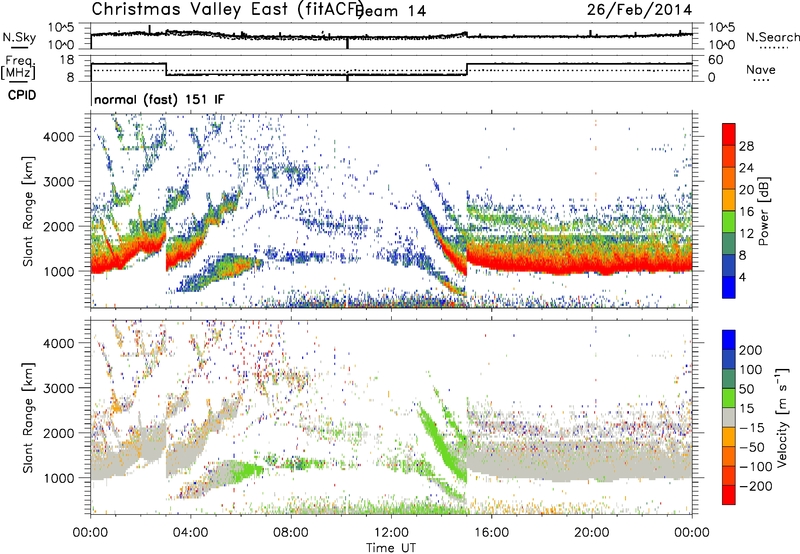Click the light green Power segment between 12 and 16
Image resolution: width=800 pixels, height=554 pixels.
coord(729,222)
